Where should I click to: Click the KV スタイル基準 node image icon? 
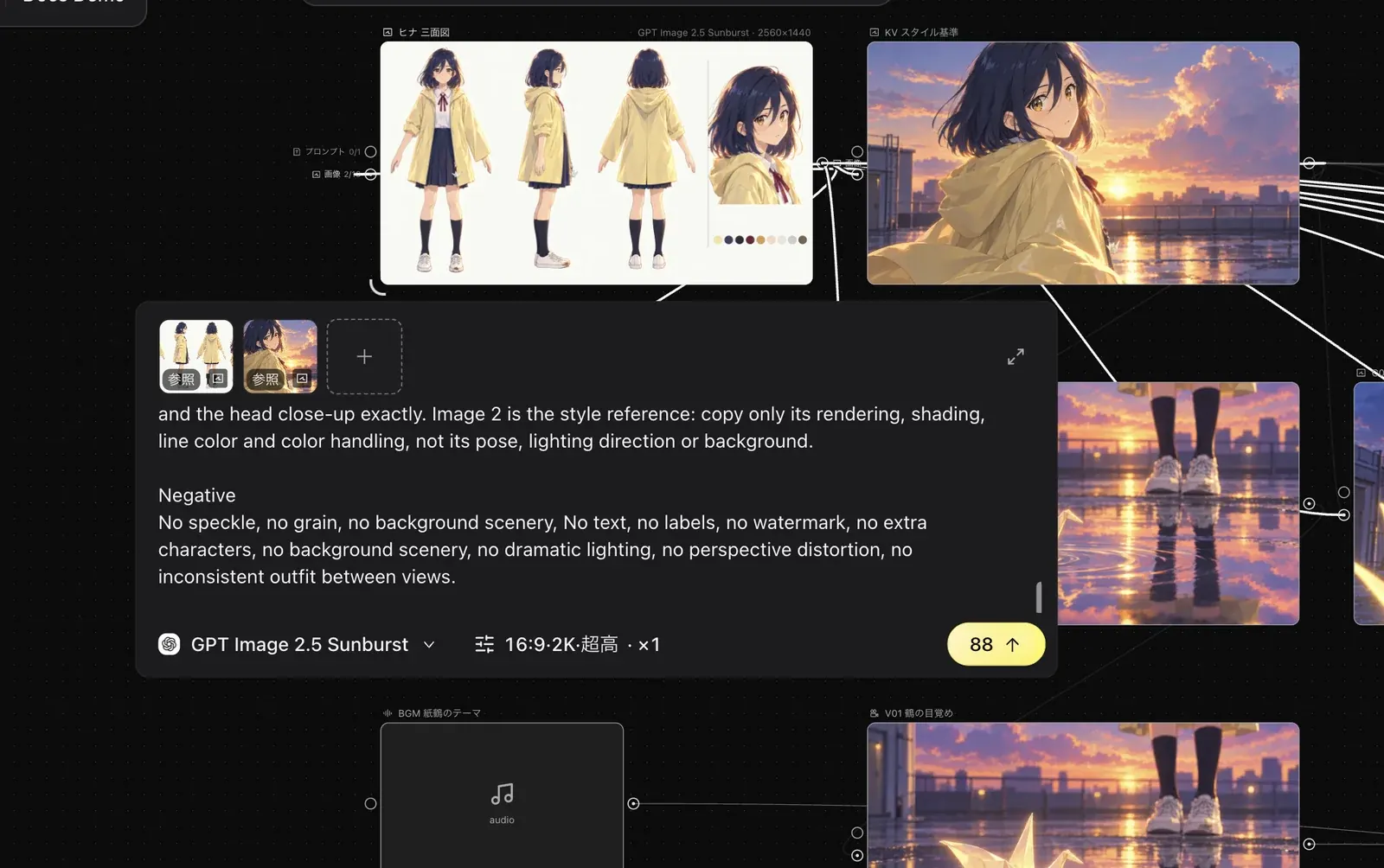pos(874,32)
